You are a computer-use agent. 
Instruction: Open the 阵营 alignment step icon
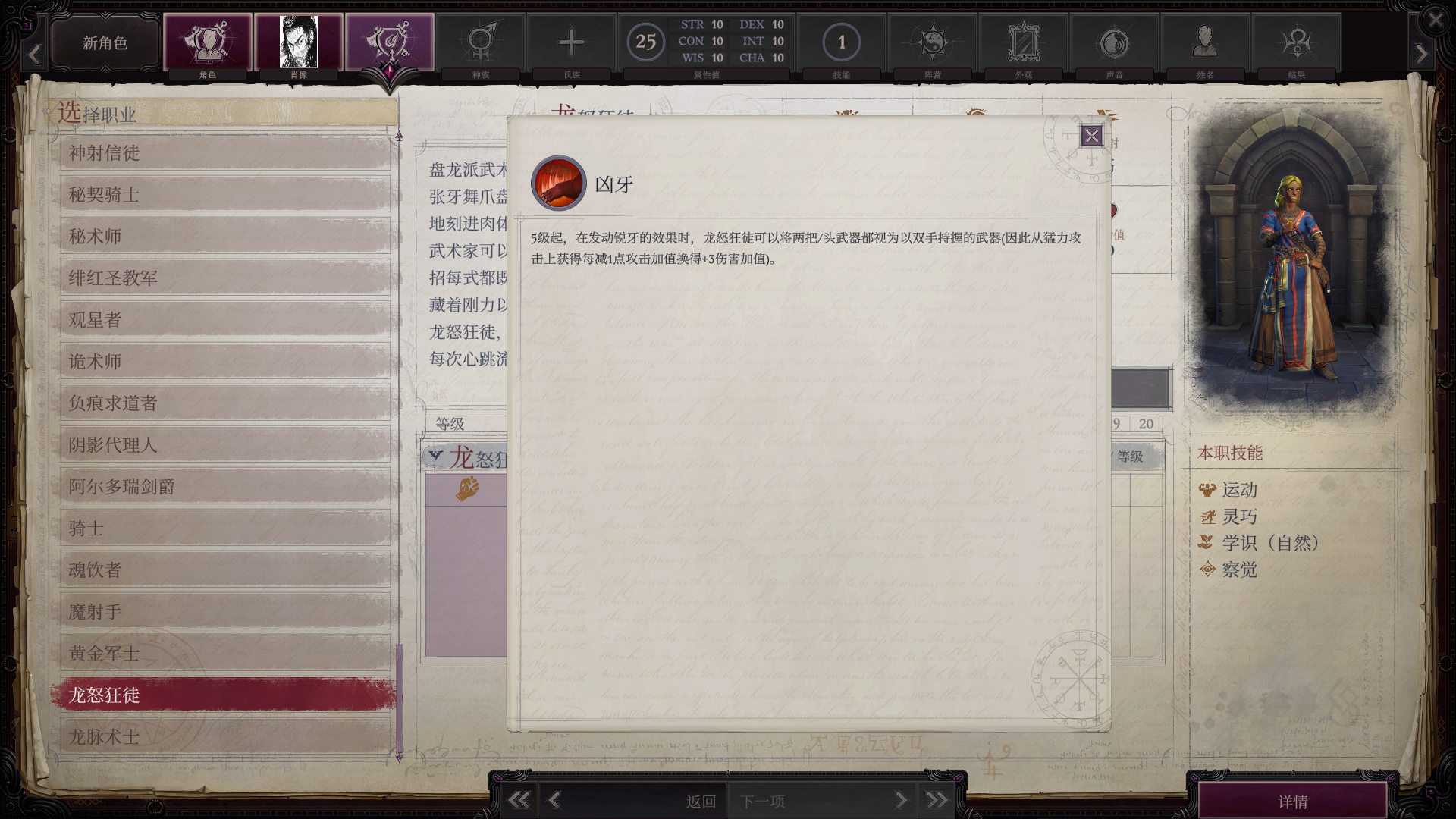point(933,42)
